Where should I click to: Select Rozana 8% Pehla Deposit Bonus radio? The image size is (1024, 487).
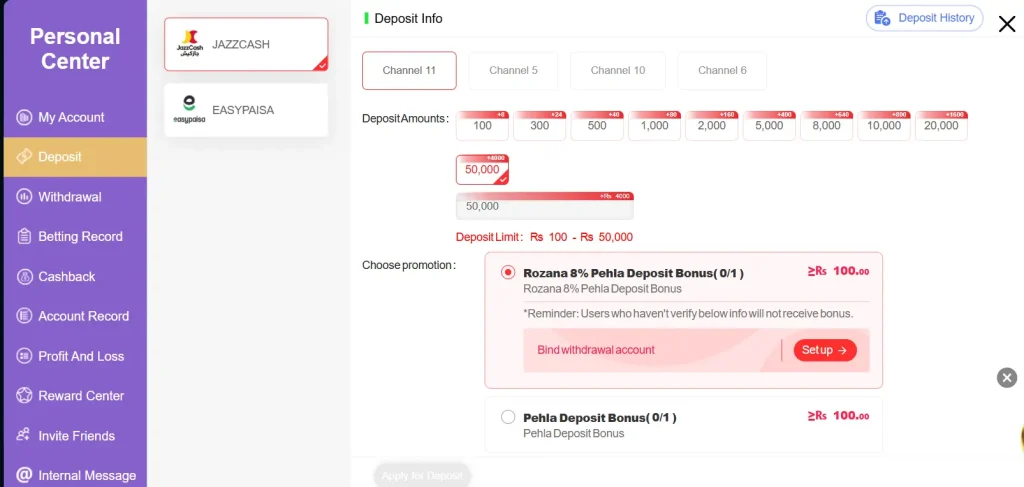coord(508,272)
